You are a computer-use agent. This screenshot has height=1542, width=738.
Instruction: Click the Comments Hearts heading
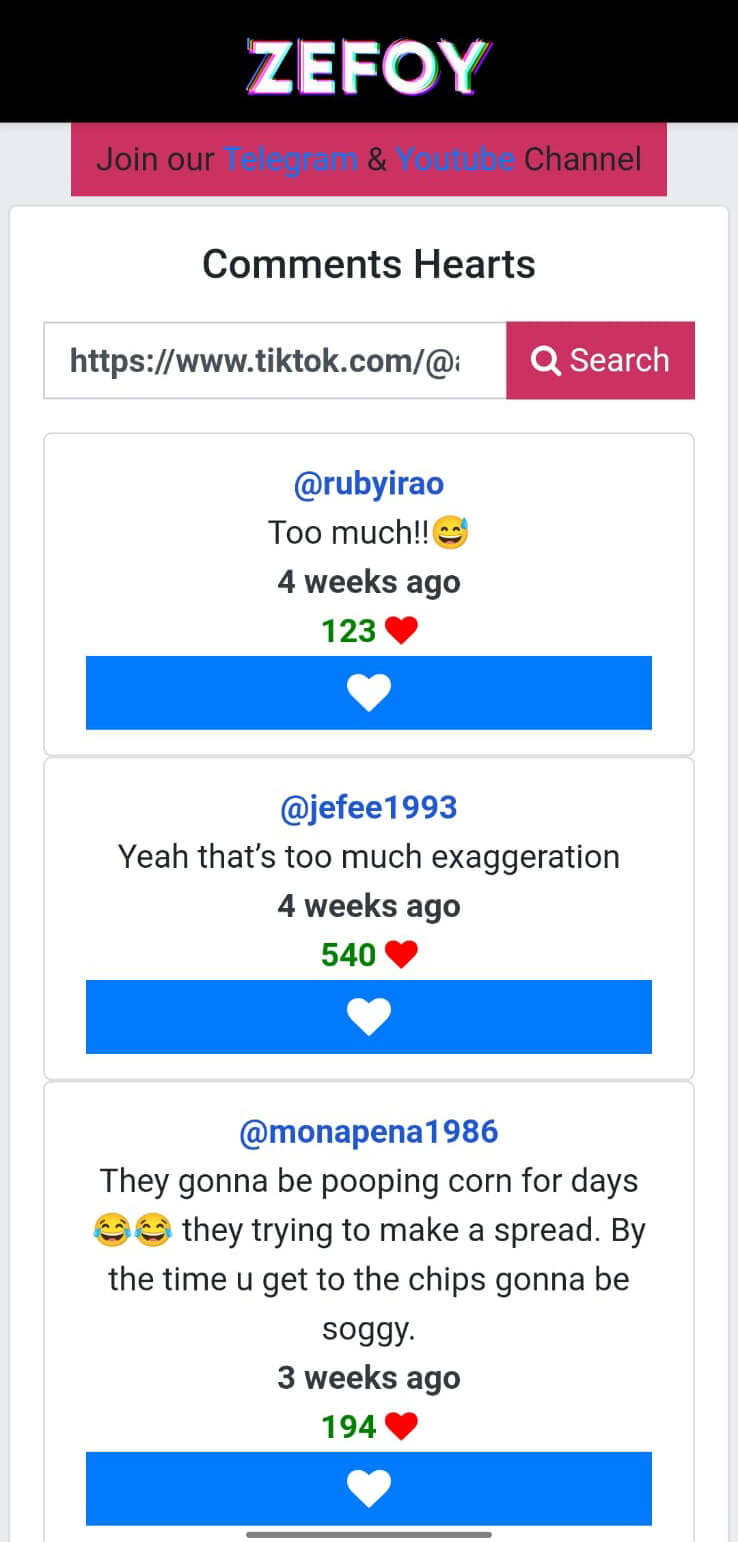pyautogui.click(x=369, y=265)
